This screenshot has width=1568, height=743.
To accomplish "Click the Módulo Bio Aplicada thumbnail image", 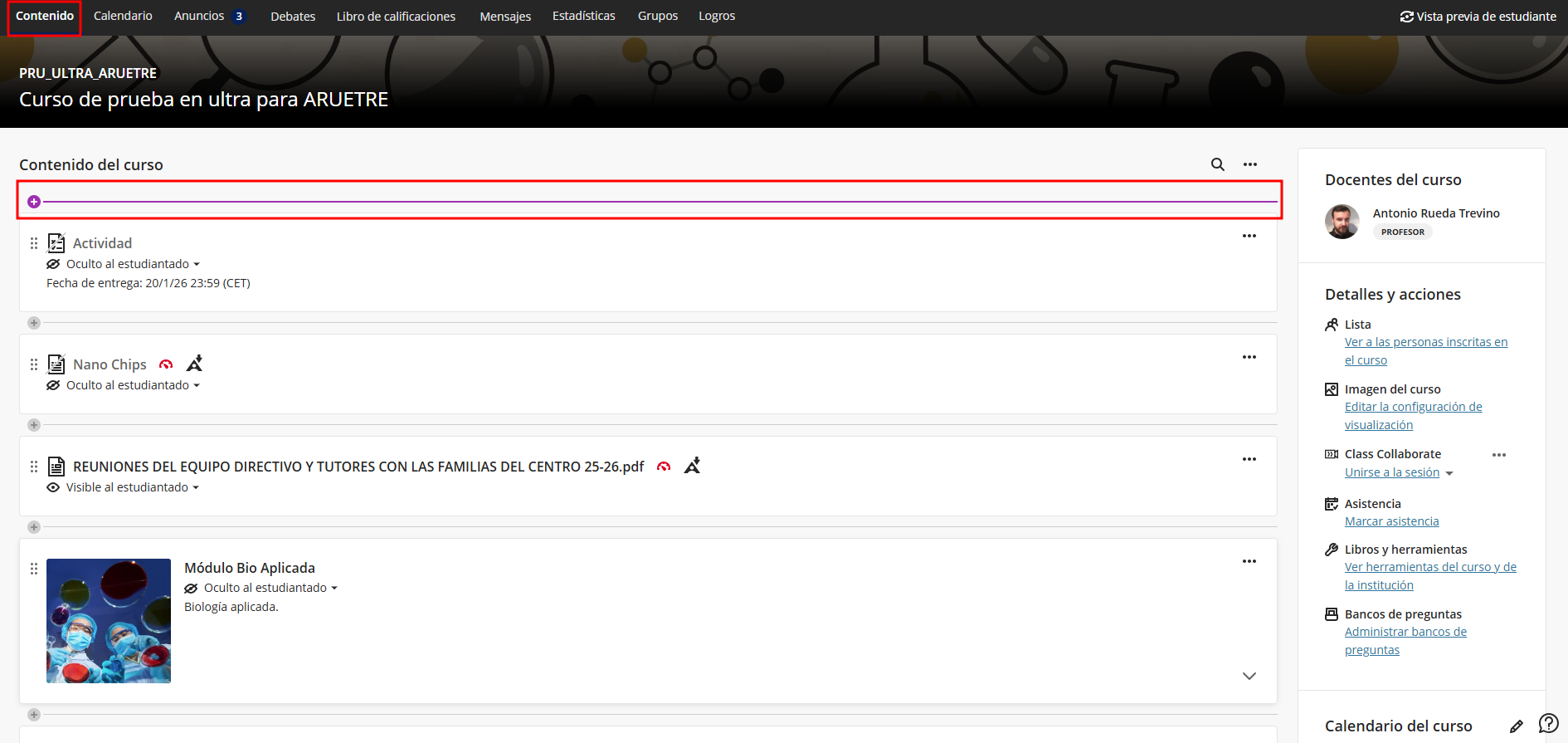I will click(109, 621).
